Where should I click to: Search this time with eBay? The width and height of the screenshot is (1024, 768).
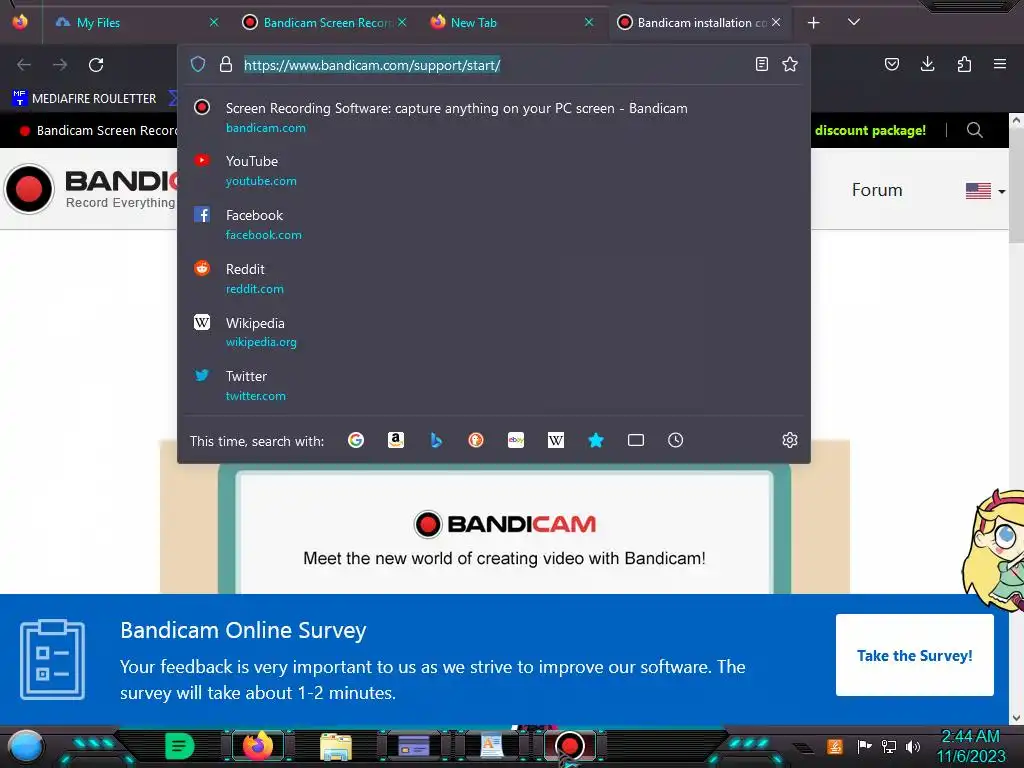(x=516, y=440)
